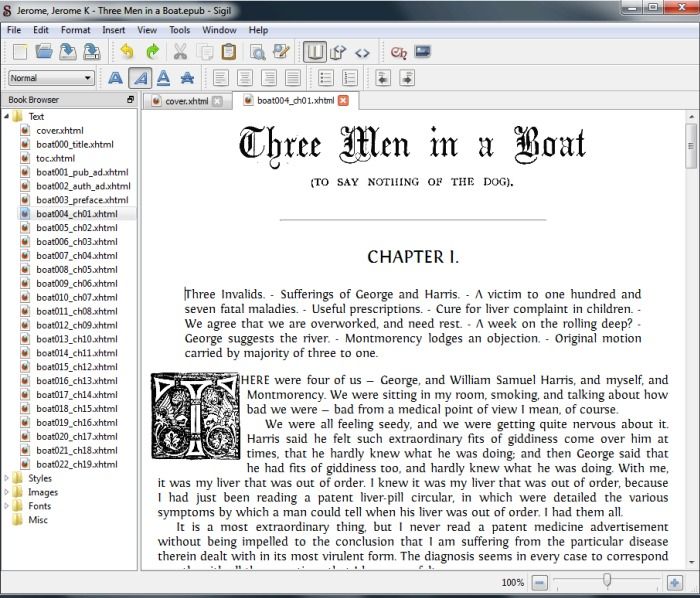Open the View menu
The width and height of the screenshot is (700, 598).
point(147,30)
